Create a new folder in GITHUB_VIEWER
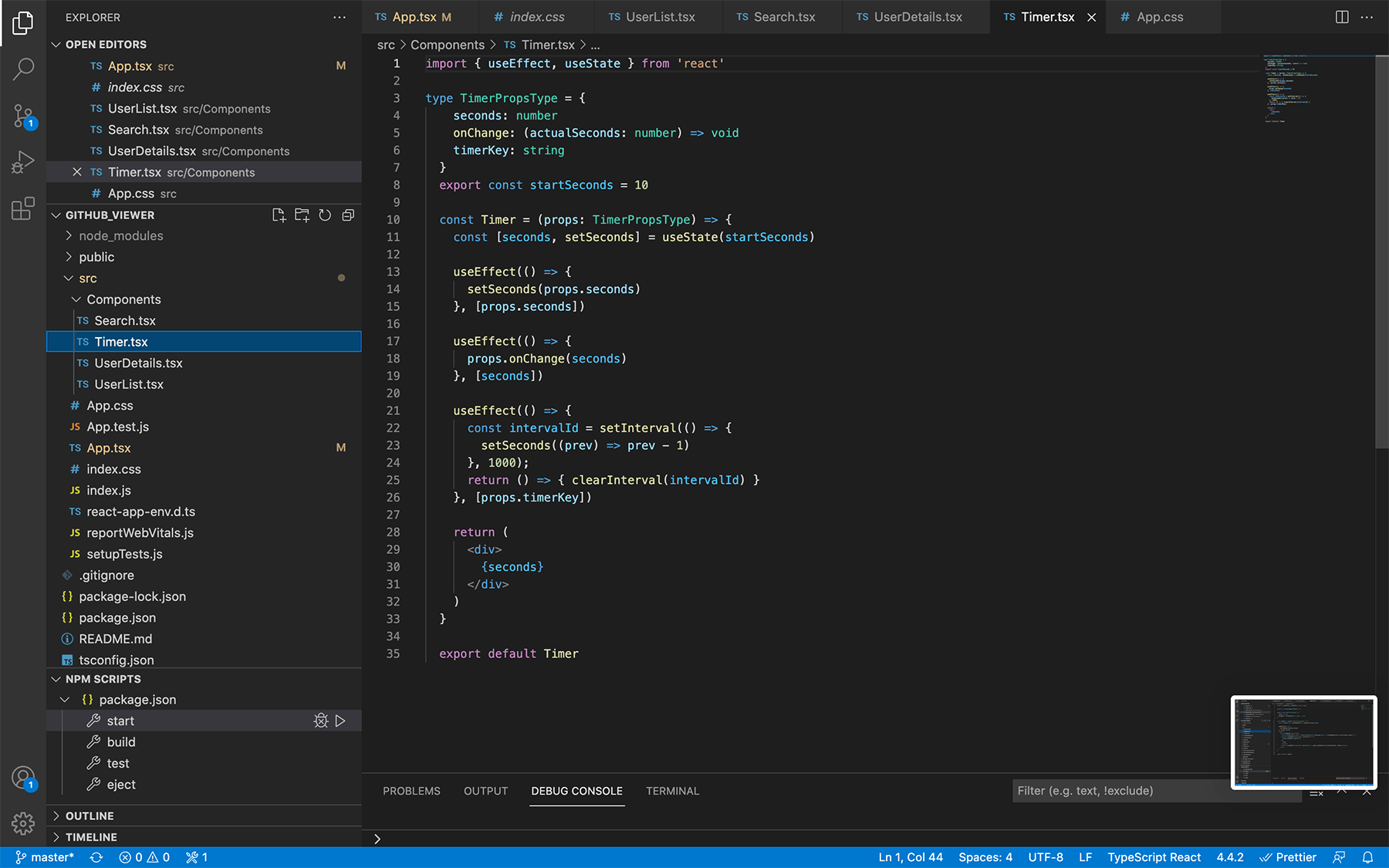Viewport: 1389px width, 868px height. [x=302, y=215]
